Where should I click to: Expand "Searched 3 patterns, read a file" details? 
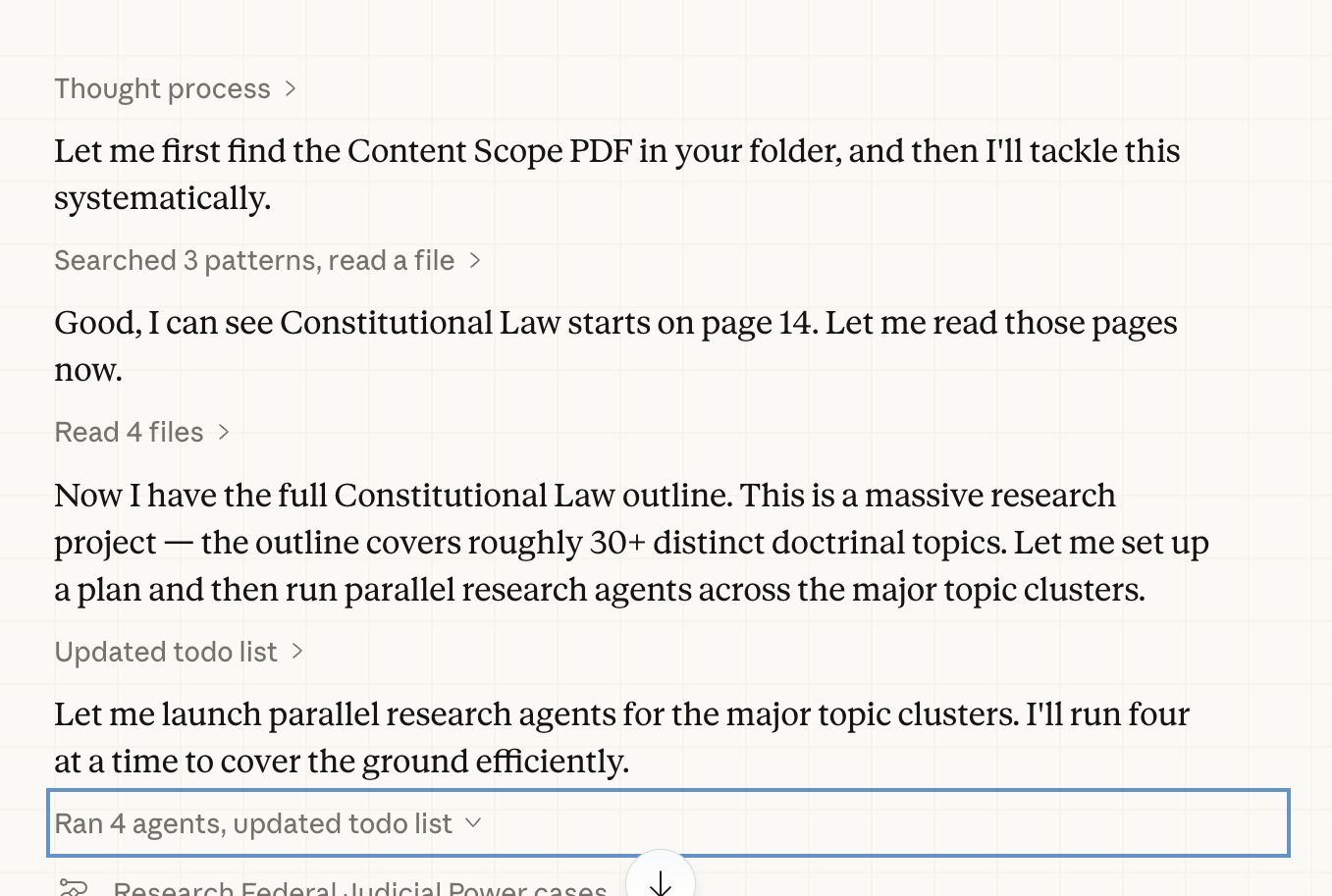click(x=254, y=261)
